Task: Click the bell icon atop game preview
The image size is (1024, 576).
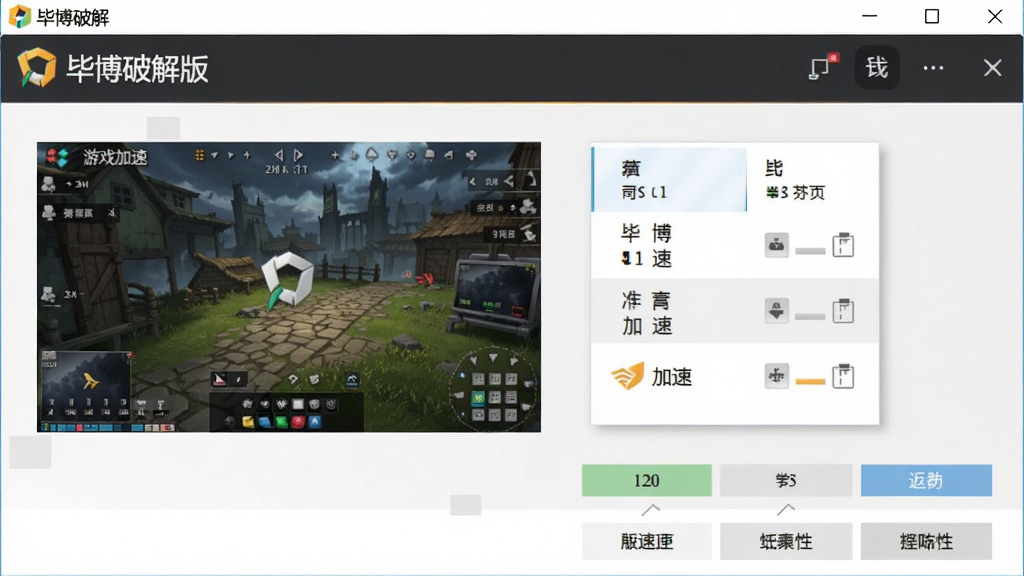Action: [x=430, y=155]
